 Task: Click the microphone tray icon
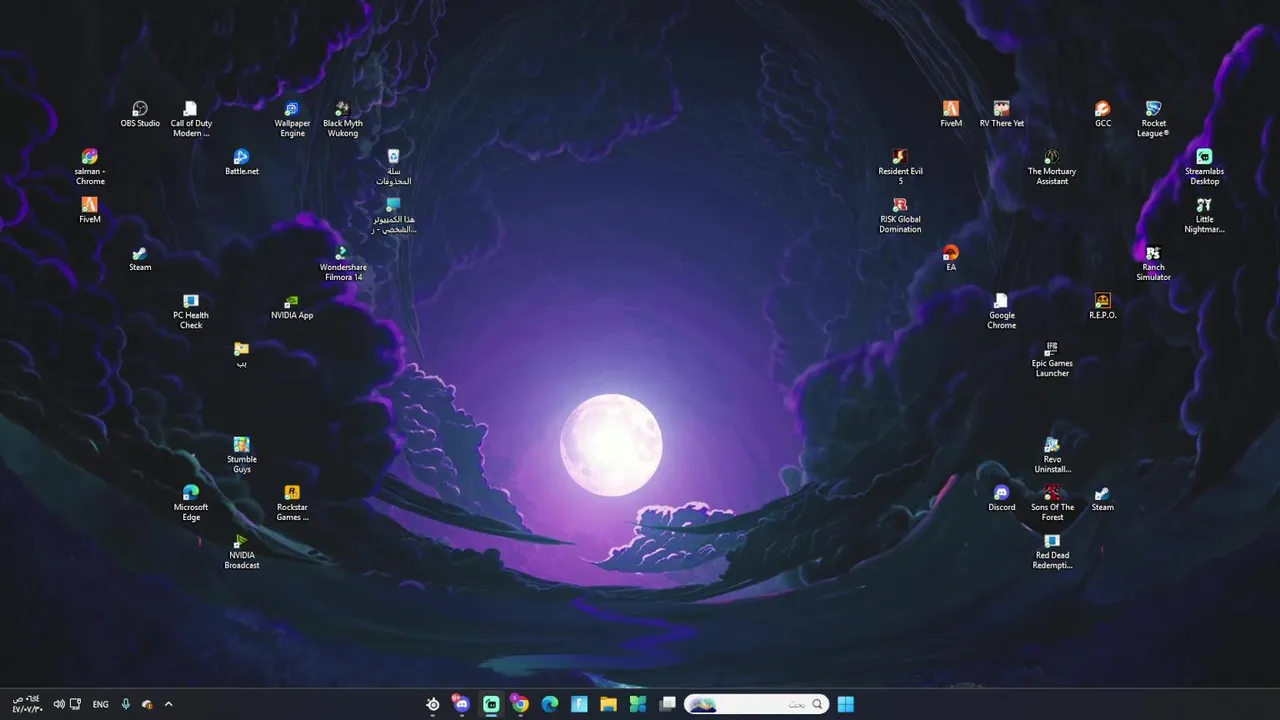pos(125,704)
